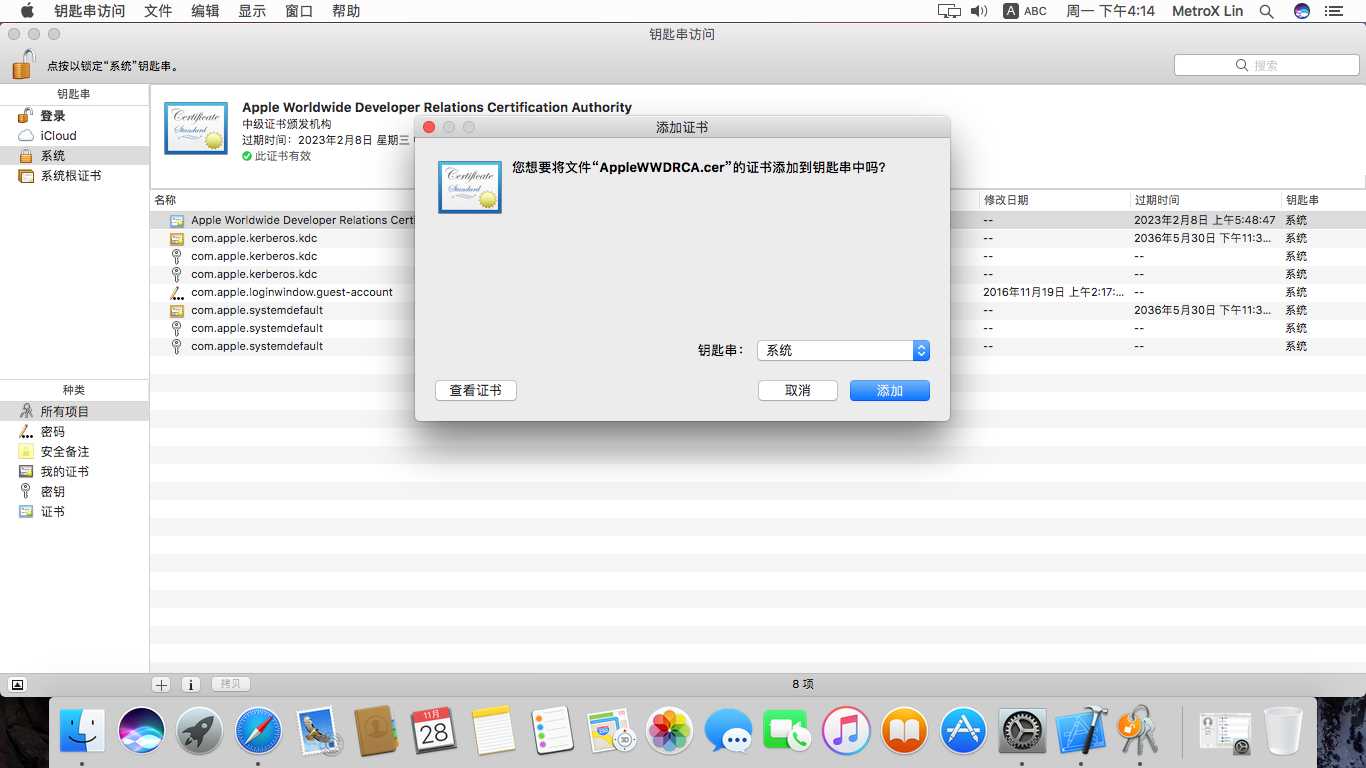Open System Preferences from the Dock

[1022, 731]
